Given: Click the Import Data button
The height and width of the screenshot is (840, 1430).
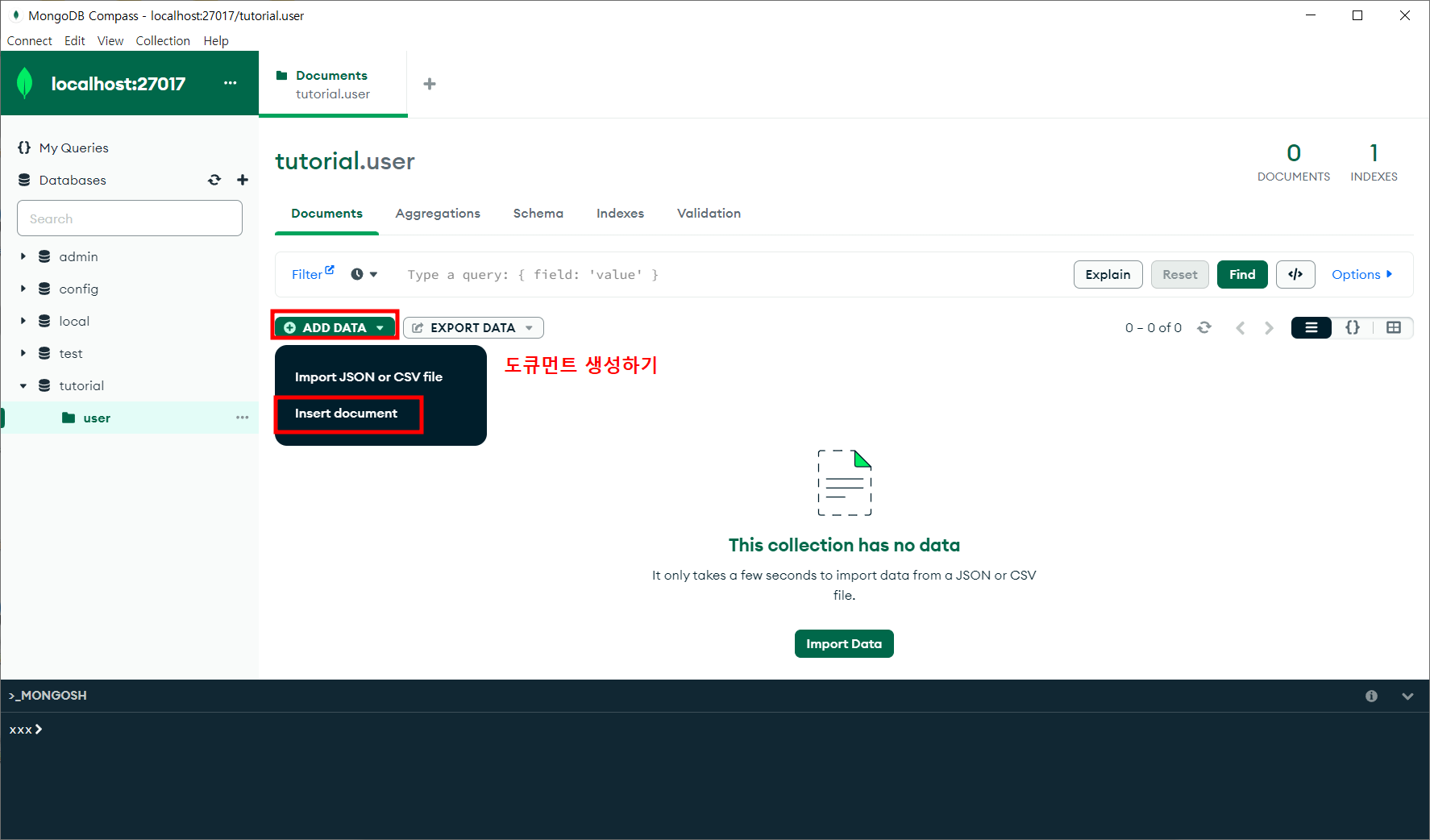Looking at the screenshot, I should (844, 643).
